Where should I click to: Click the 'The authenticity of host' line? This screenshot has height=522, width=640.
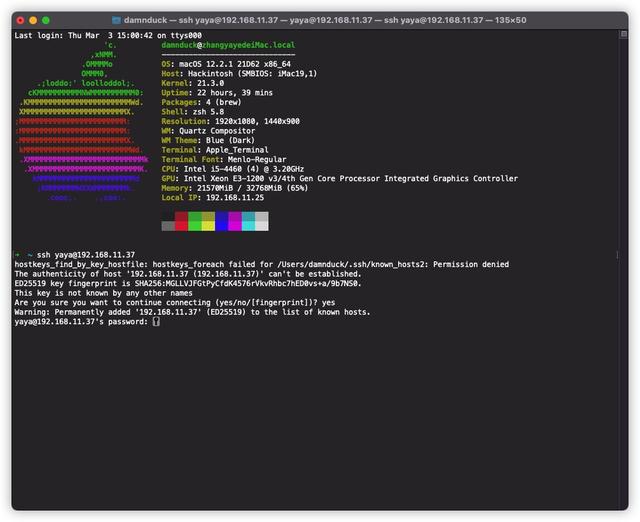click(x=188, y=274)
